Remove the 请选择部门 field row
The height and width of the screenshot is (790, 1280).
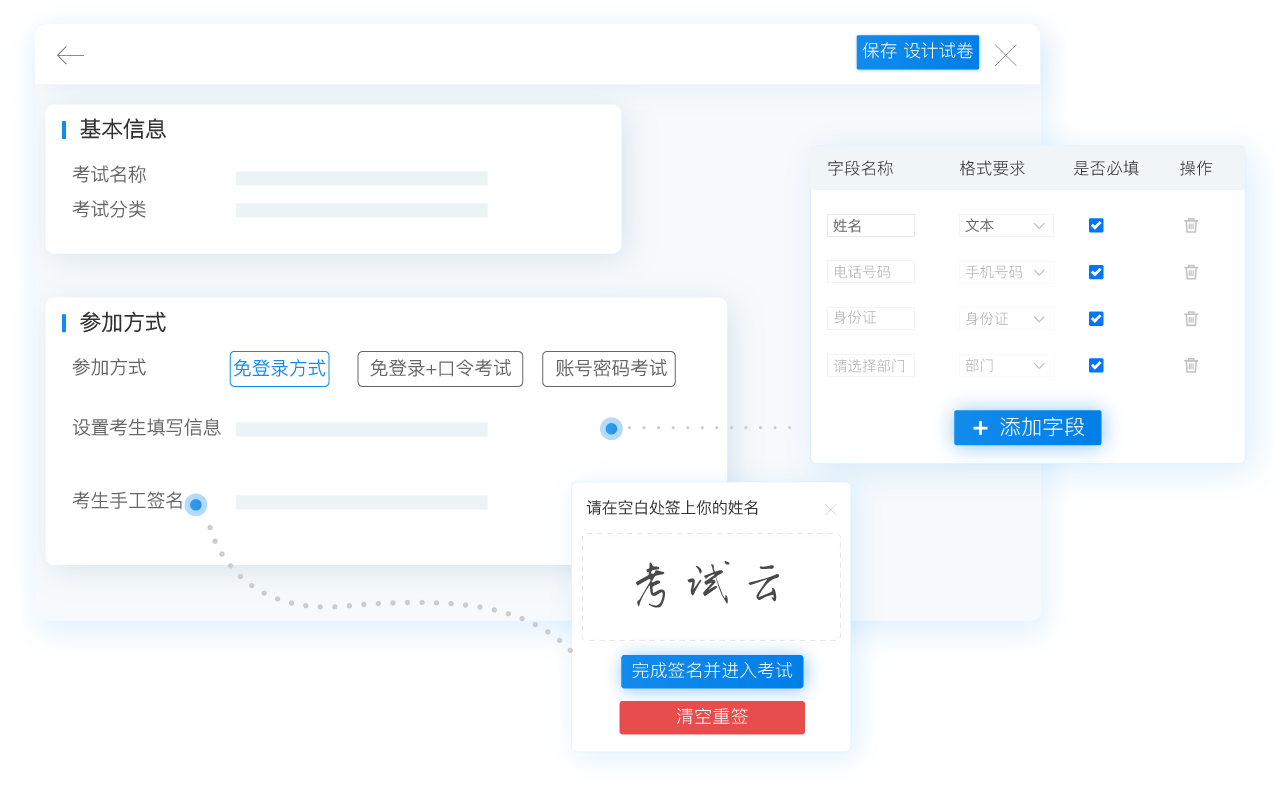click(1191, 366)
